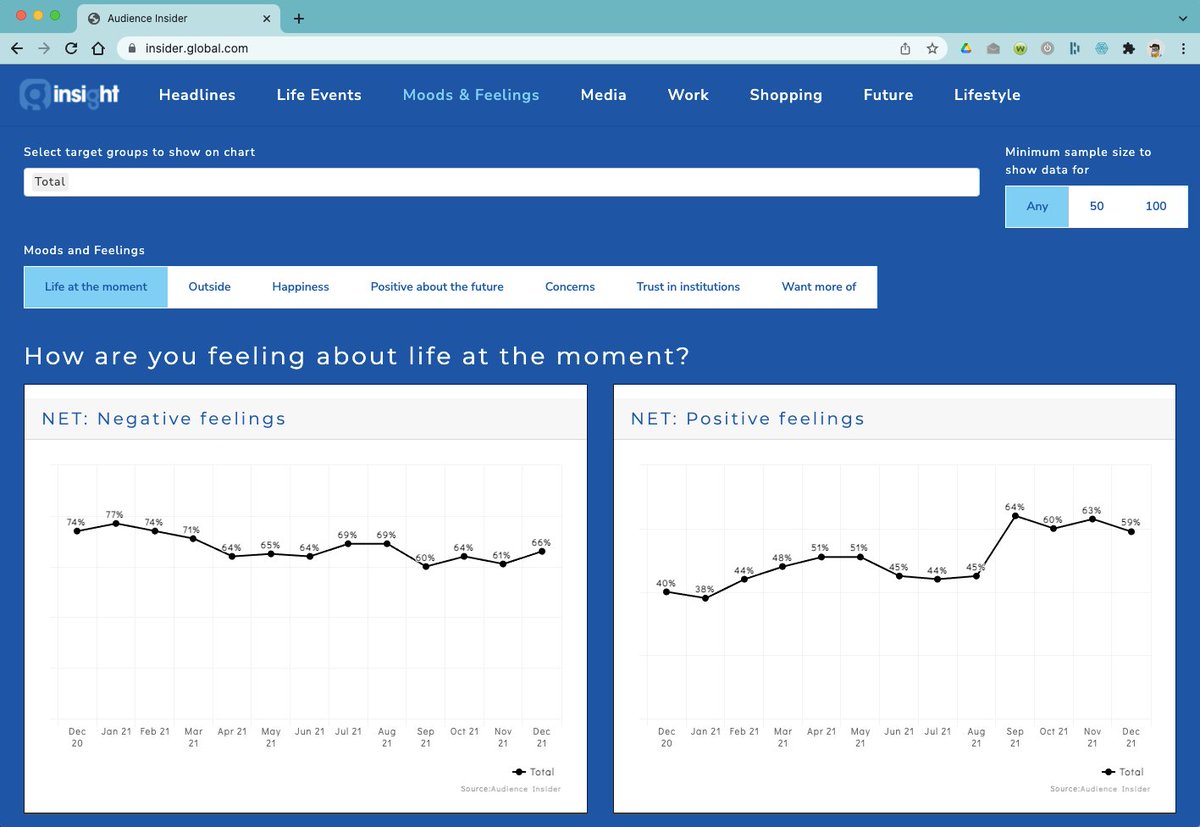Click the 64% Sep 21 point on Positive chart
1200x827 pixels.
pos(1015,516)
